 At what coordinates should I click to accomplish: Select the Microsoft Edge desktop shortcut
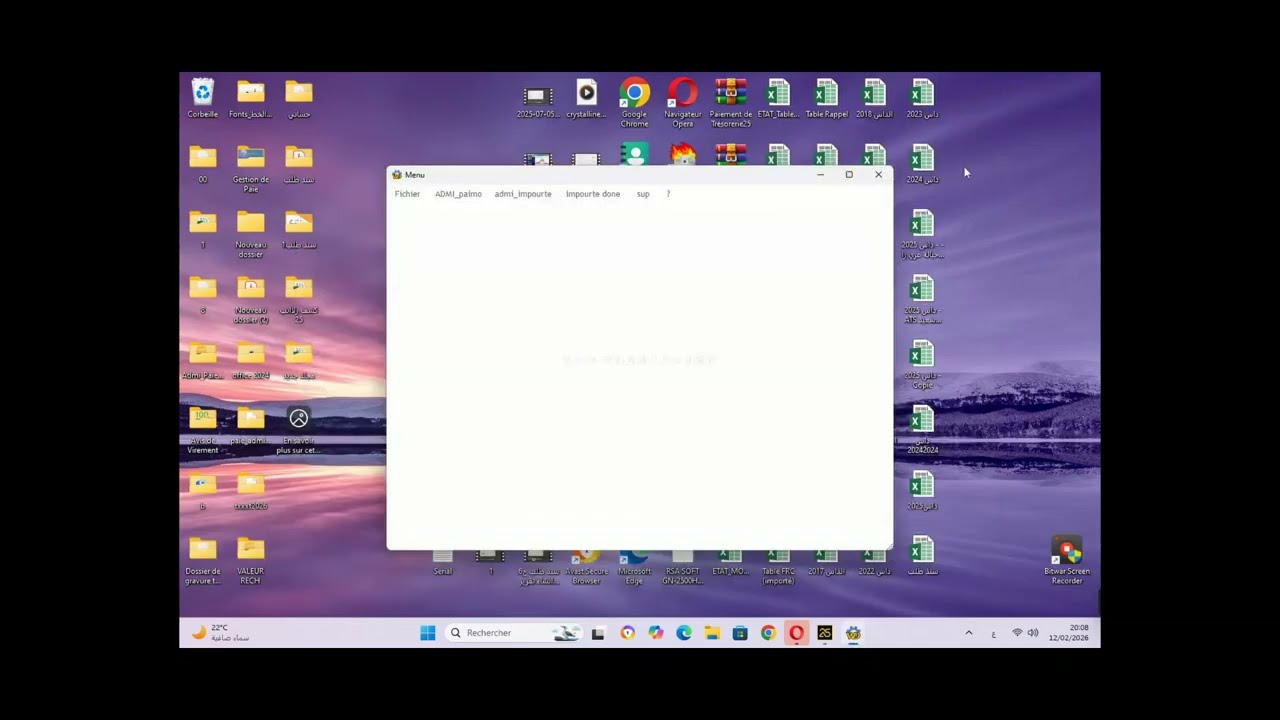634,568
